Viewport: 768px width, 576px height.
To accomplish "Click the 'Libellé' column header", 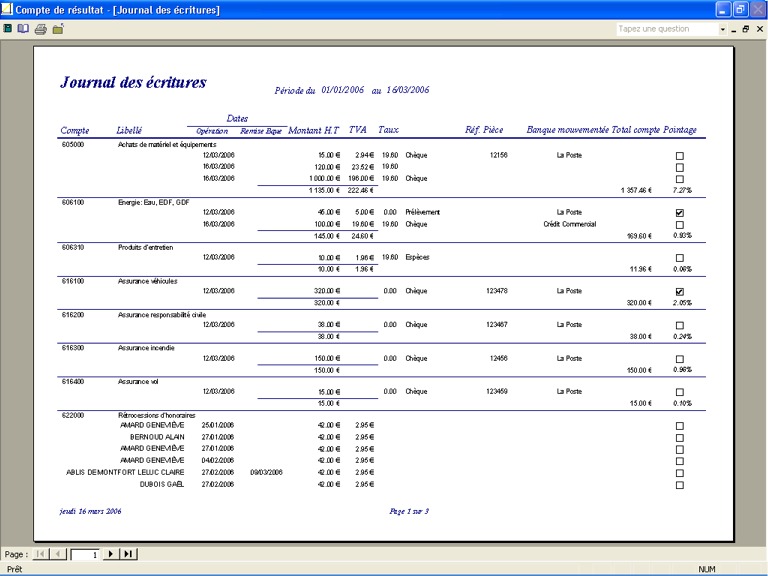I will click(129, 130).
